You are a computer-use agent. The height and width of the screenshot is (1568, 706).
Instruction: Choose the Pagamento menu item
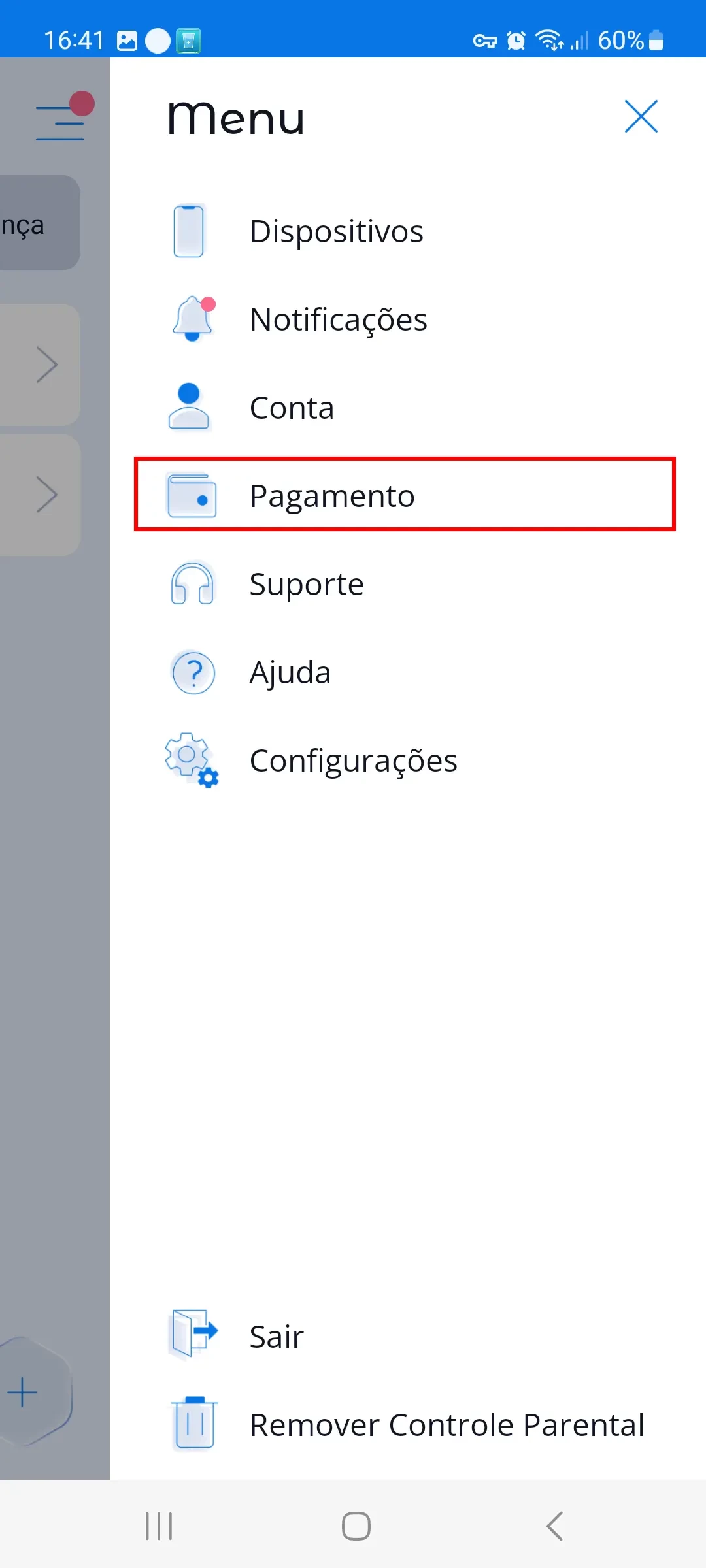(332, 496)
